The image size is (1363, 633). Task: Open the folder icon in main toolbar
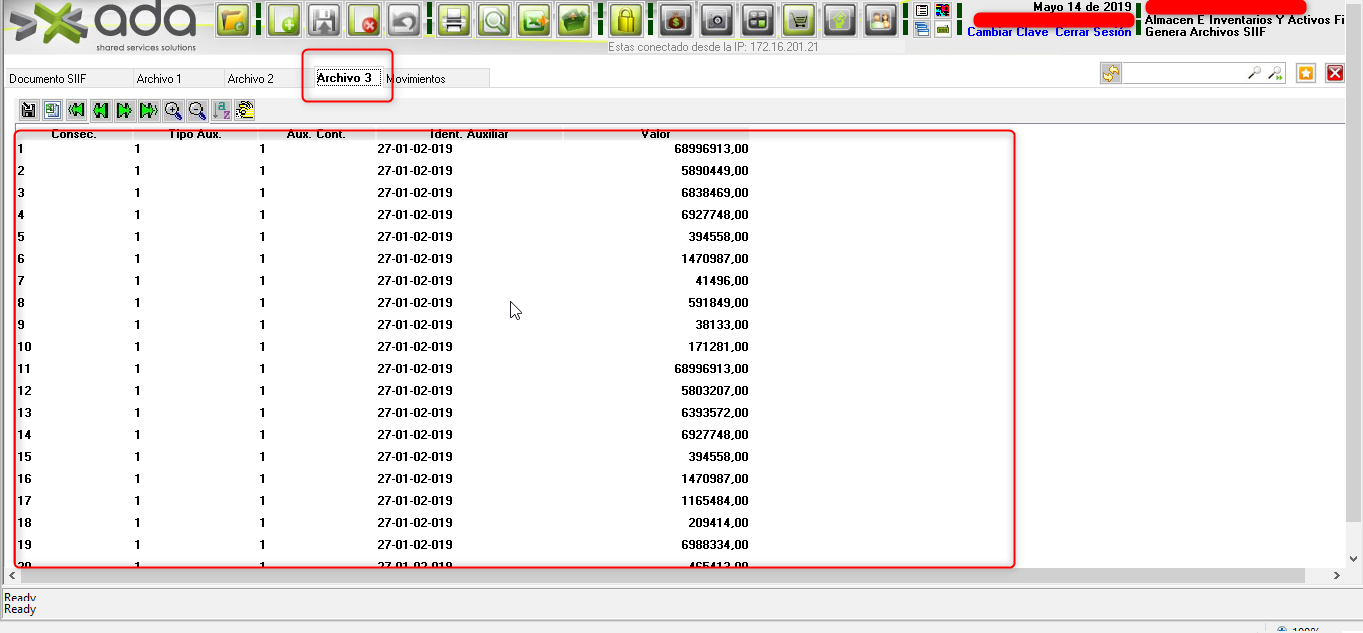point(233,20)
